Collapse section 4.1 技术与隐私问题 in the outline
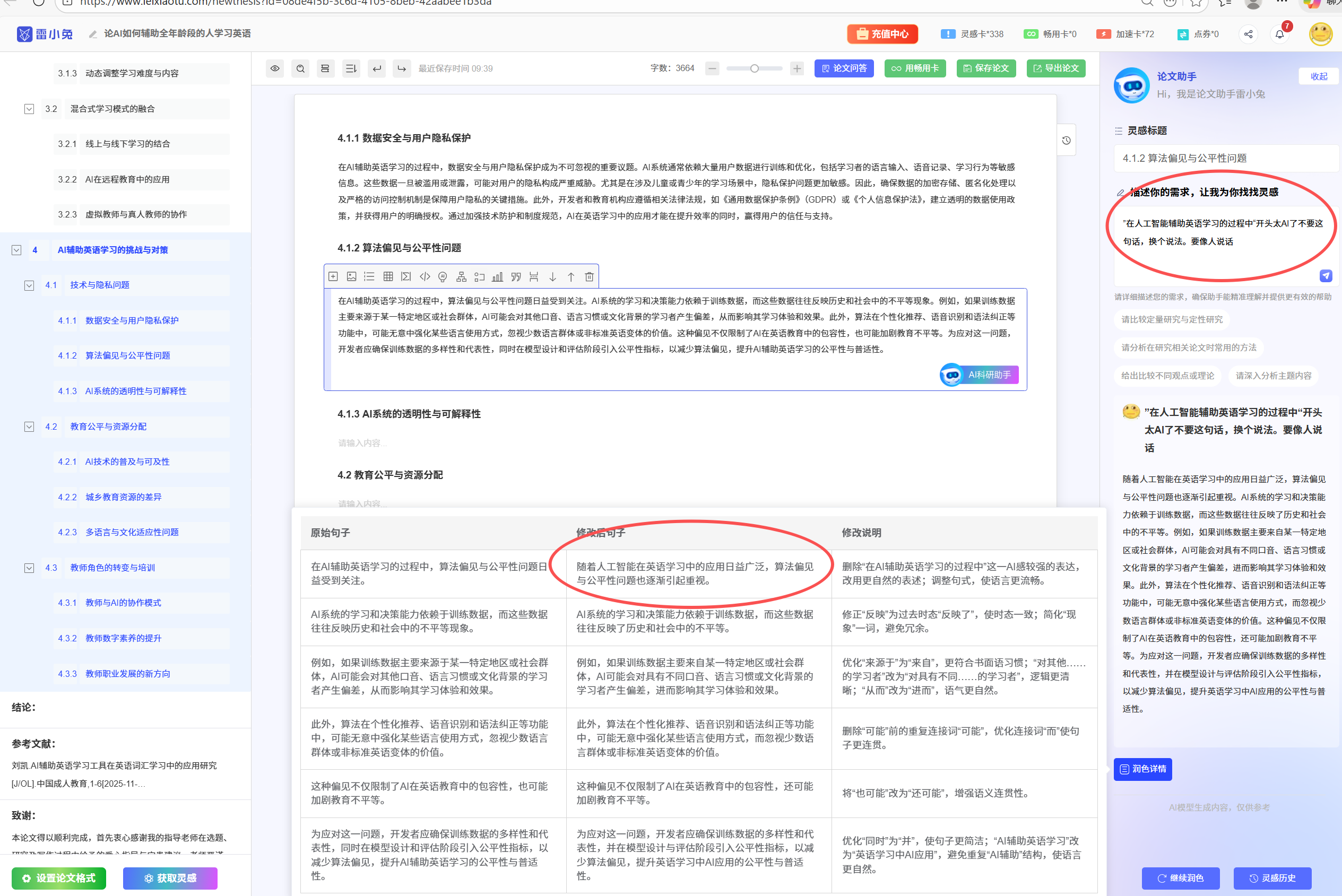Image resolution: width=1342 pixels, height=896 pixels. [29, 285]
